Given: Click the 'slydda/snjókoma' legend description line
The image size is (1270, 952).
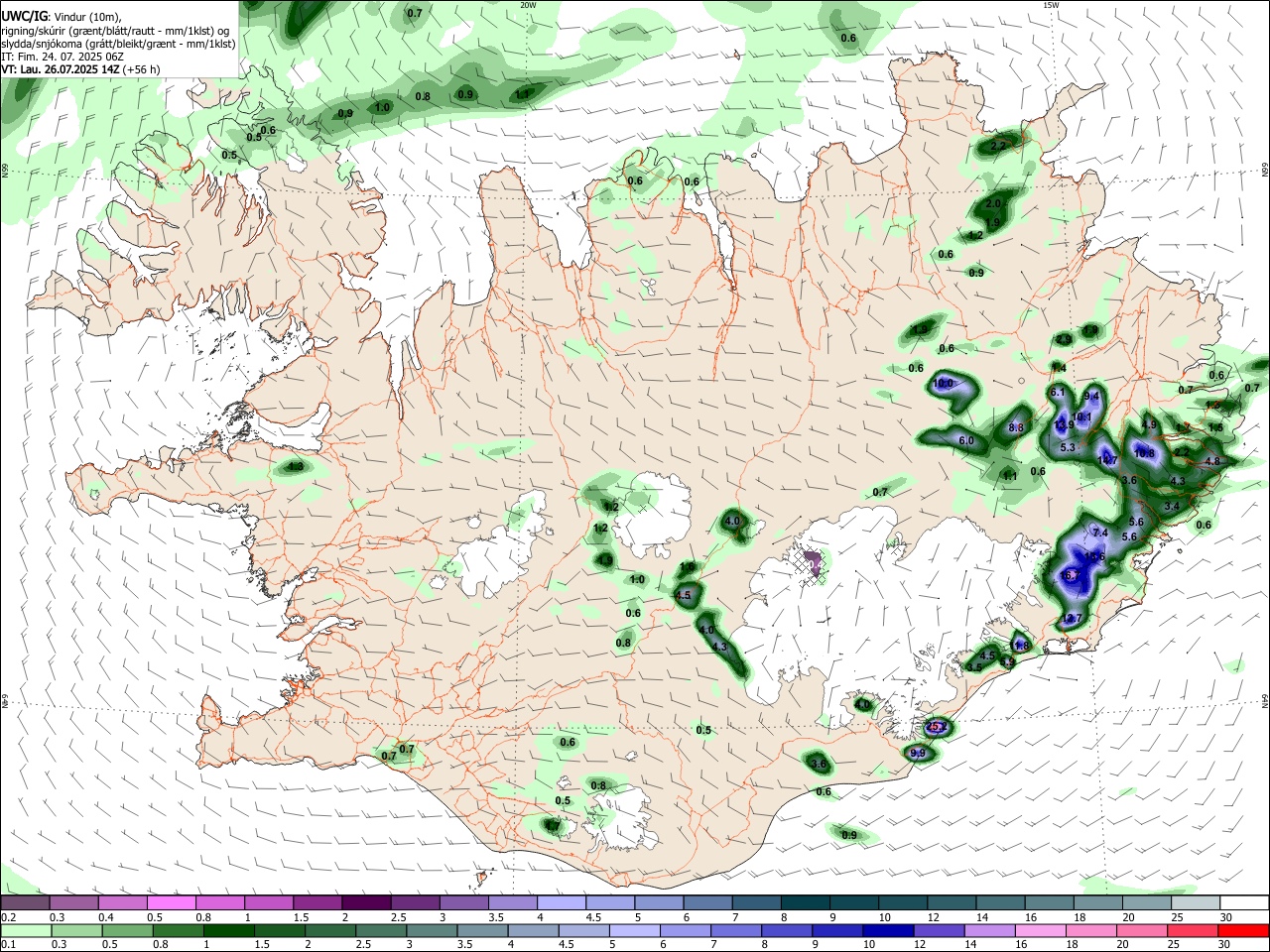Looking at the screenshot, I should pos(118,44).
